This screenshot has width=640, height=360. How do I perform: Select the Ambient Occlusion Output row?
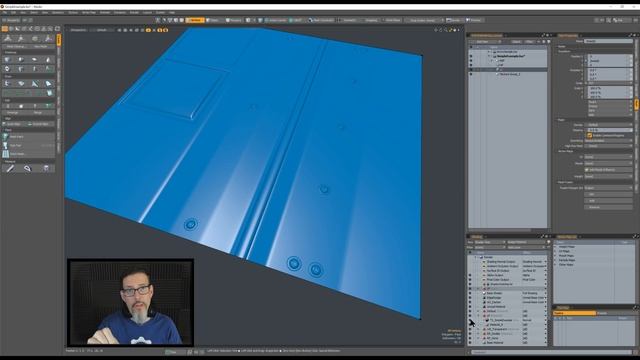click(507, 266)
